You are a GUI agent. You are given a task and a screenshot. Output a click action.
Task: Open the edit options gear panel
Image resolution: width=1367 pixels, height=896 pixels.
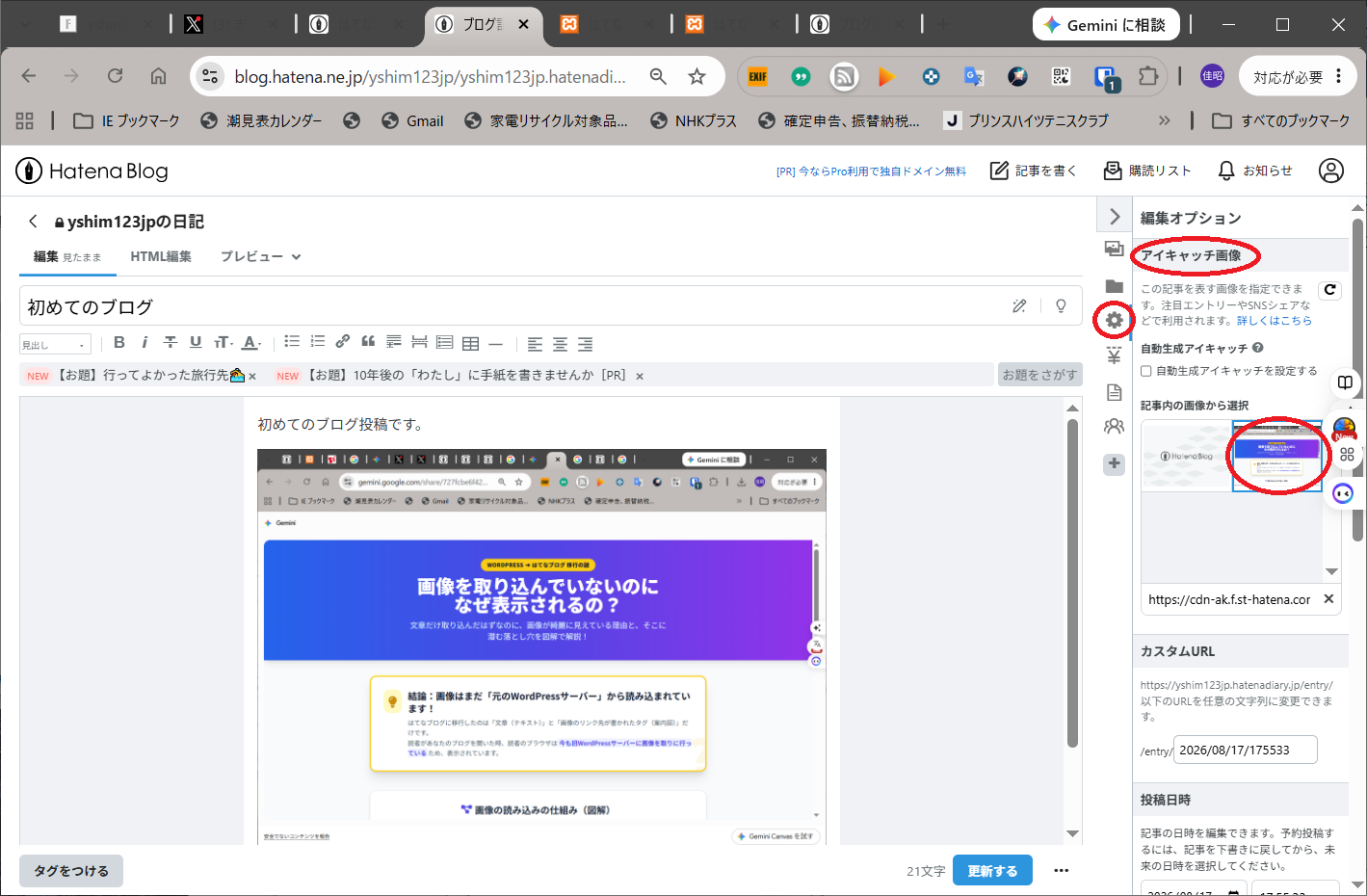(1115, 320)
